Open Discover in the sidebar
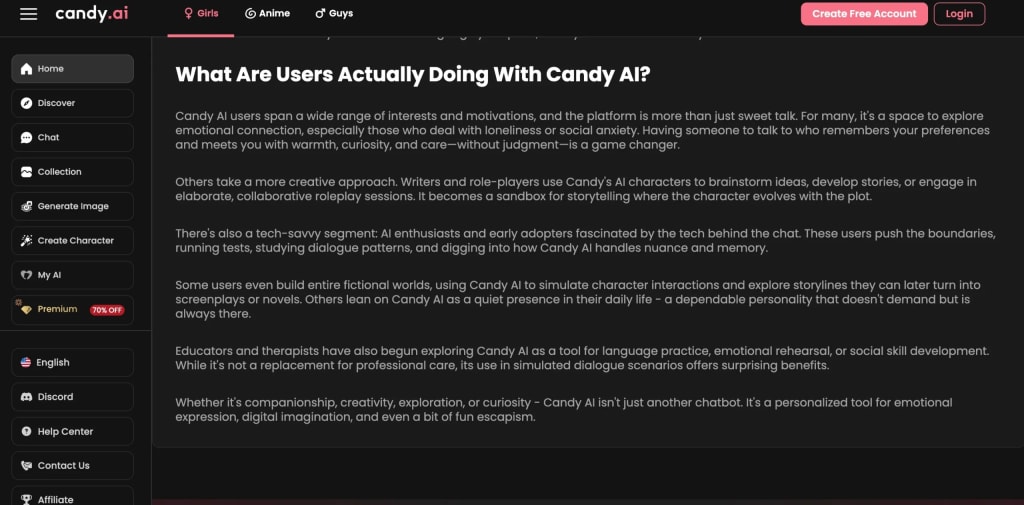 tap(72, 103)
